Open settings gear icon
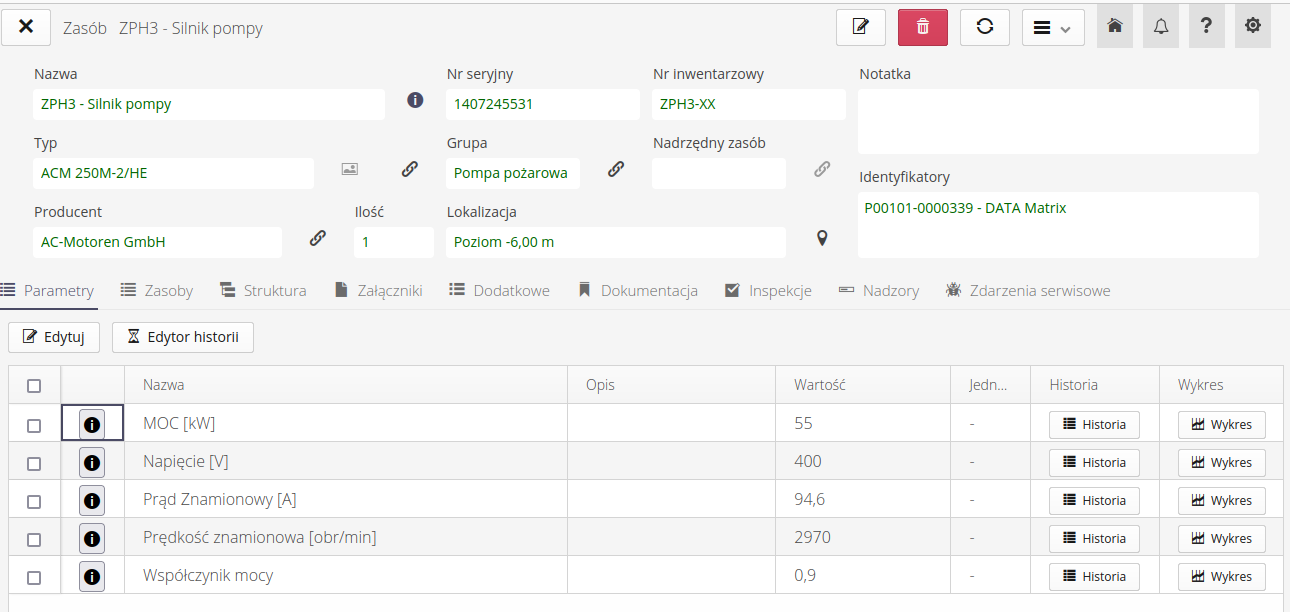1290x612 pixels. click(1252, 27)
